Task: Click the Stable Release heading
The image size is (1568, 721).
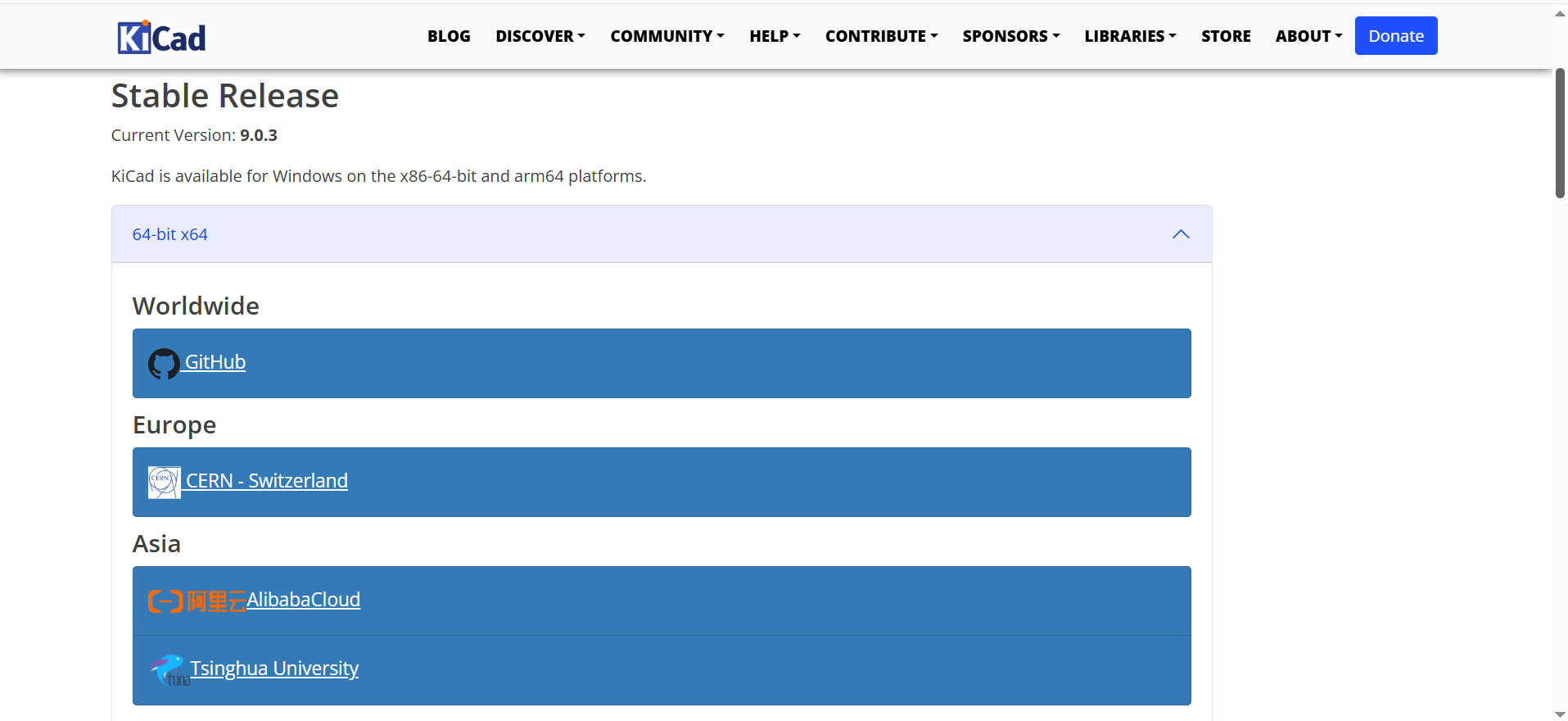Action: tap(225, 96)
